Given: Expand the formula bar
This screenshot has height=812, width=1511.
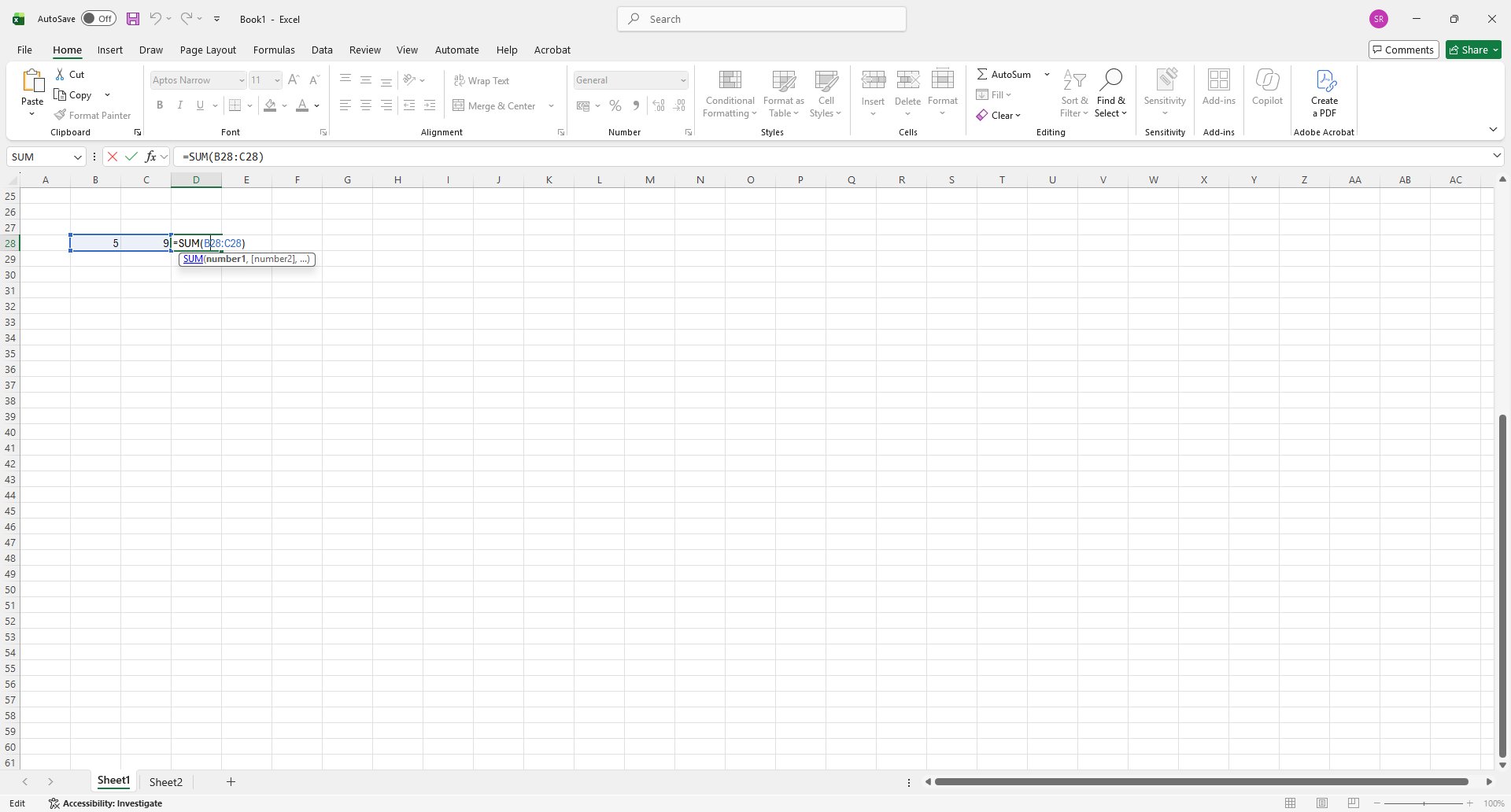Looking at the screenshot, I should 1497,157.
